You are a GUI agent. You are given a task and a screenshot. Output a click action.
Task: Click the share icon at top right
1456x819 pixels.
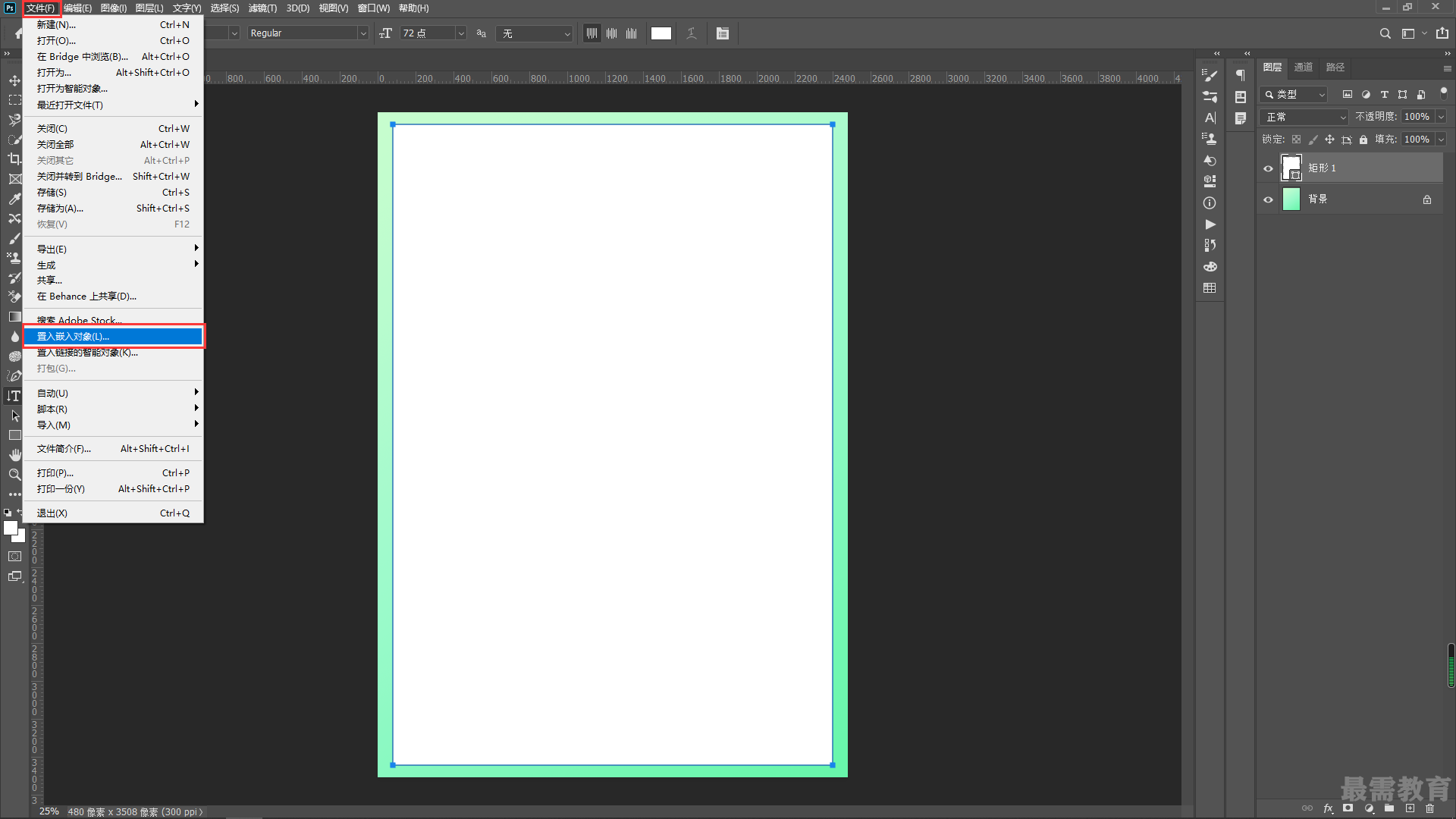pos(1442,33)
